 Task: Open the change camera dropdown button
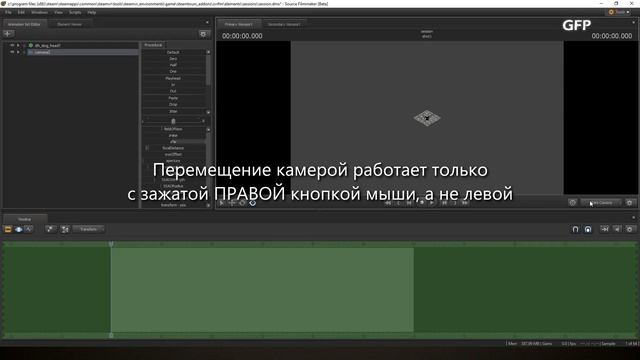pyautogui.click(x=601, y=202)
